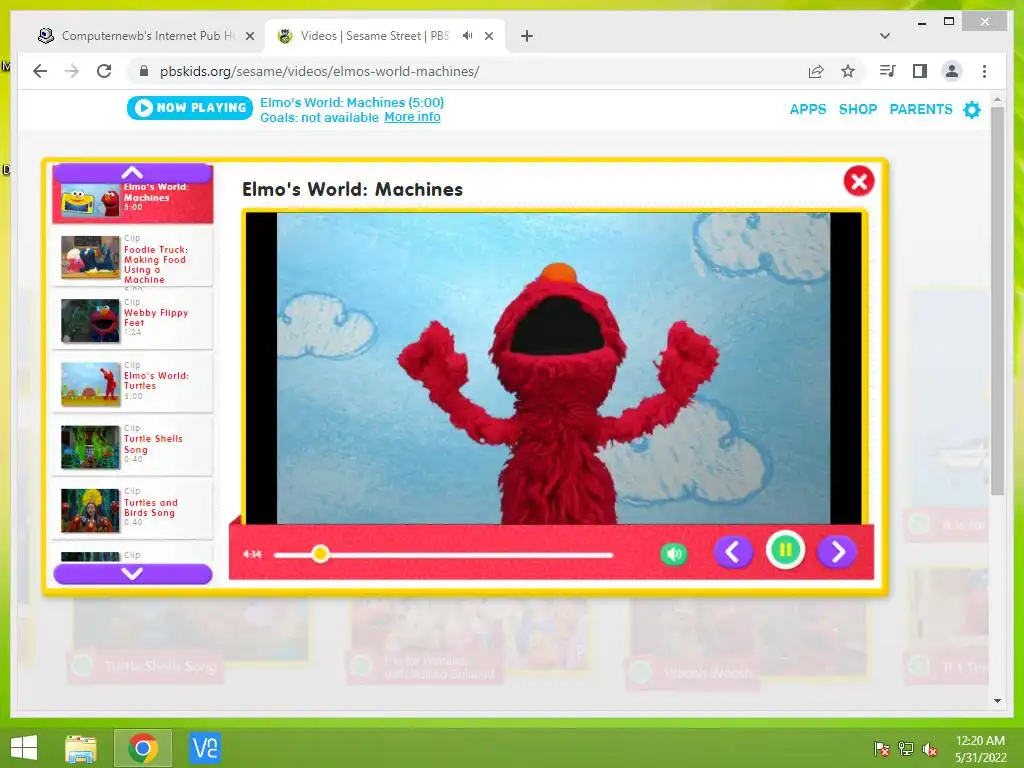Image resolution: width=1024 pixels, height=768 pixels.
Task: Open tab search dropdown chevron
Action: pos(885,36)
